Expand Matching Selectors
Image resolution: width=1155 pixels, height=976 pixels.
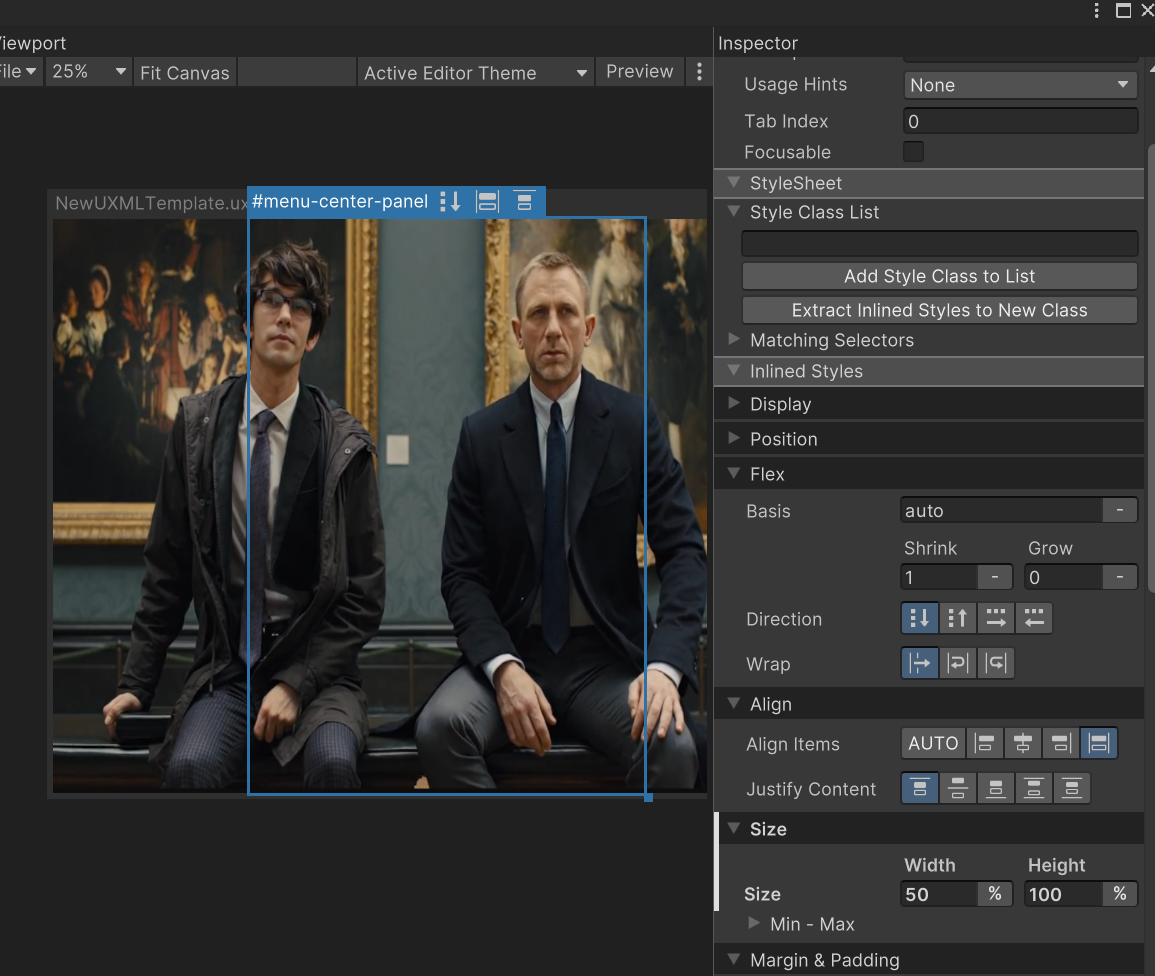pyautogui.click(x=734, y=339)
